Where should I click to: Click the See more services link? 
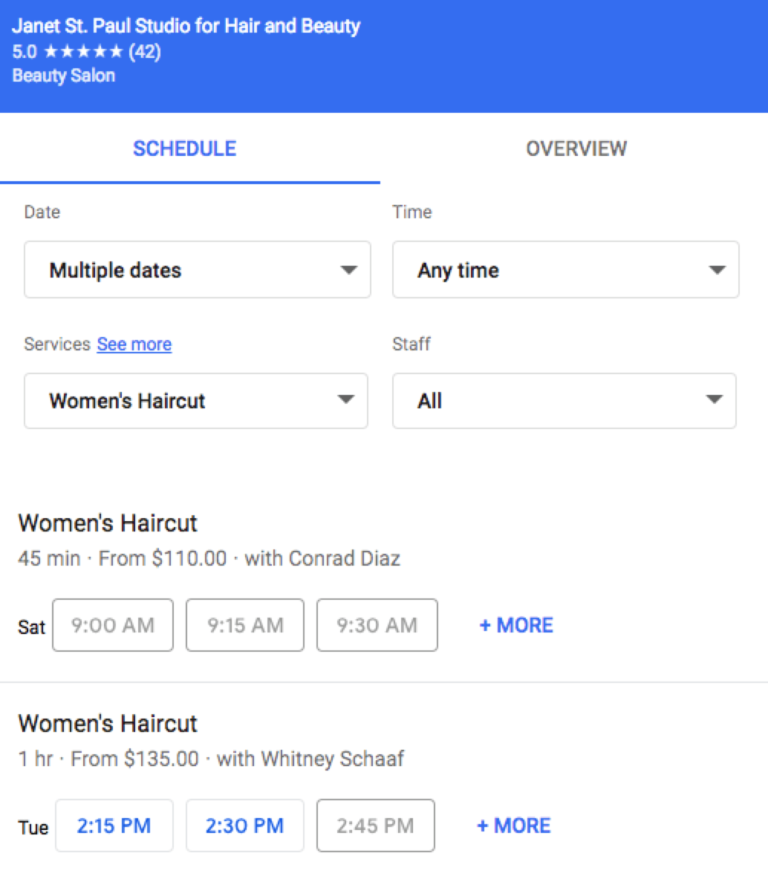coord(134,344)
